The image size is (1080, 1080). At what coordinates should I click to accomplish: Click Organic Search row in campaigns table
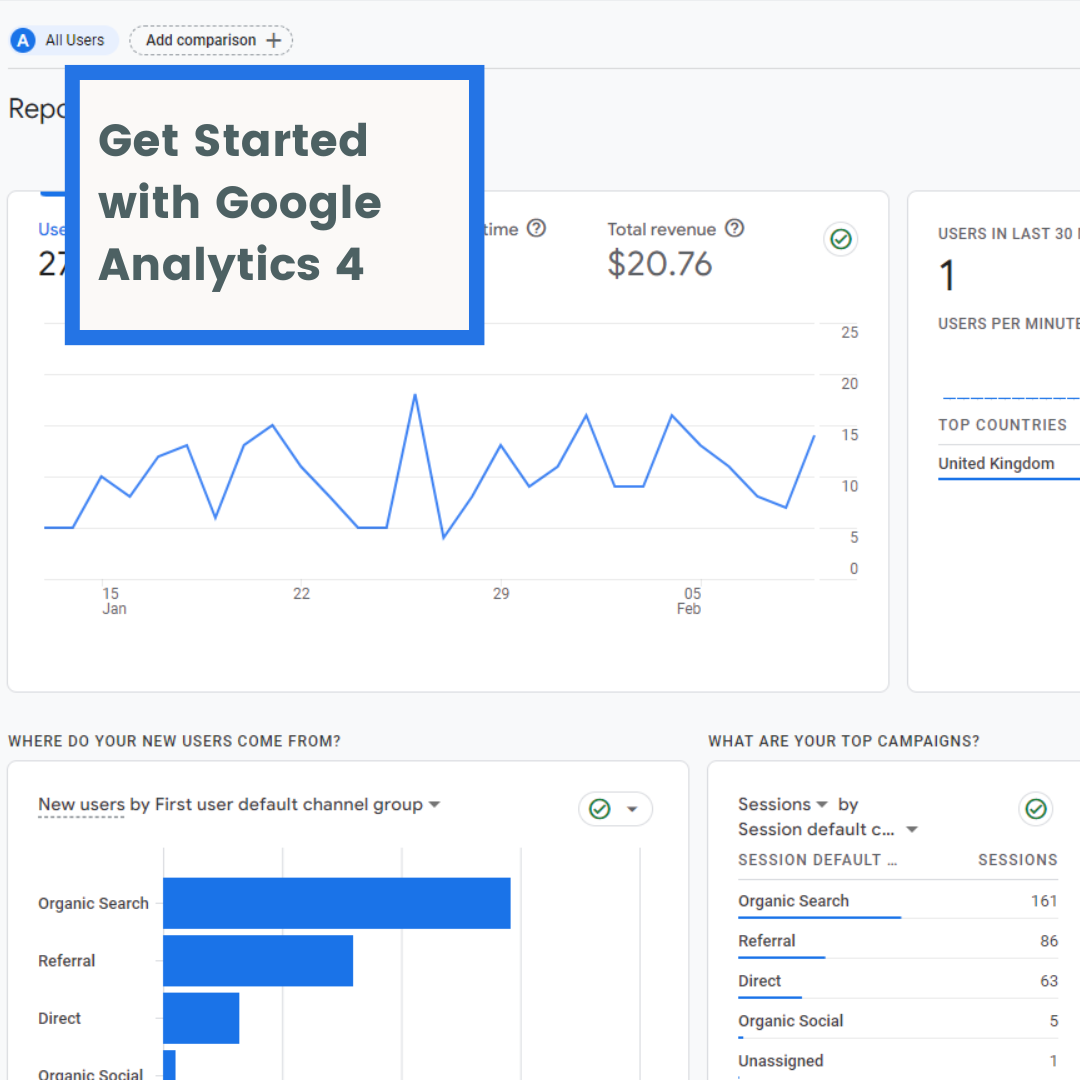coord(897,901)
